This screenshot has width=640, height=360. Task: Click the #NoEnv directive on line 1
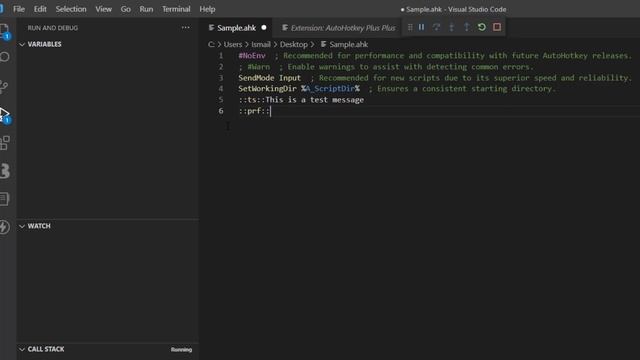pos(252,56)
